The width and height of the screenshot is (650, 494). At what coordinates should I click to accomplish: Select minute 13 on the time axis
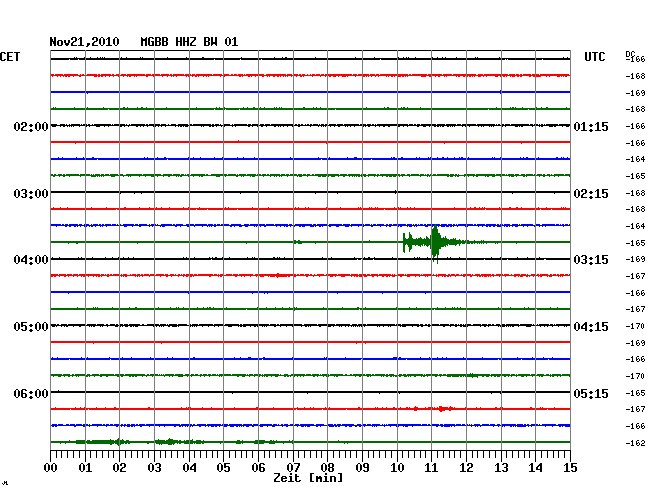[501, 467]
